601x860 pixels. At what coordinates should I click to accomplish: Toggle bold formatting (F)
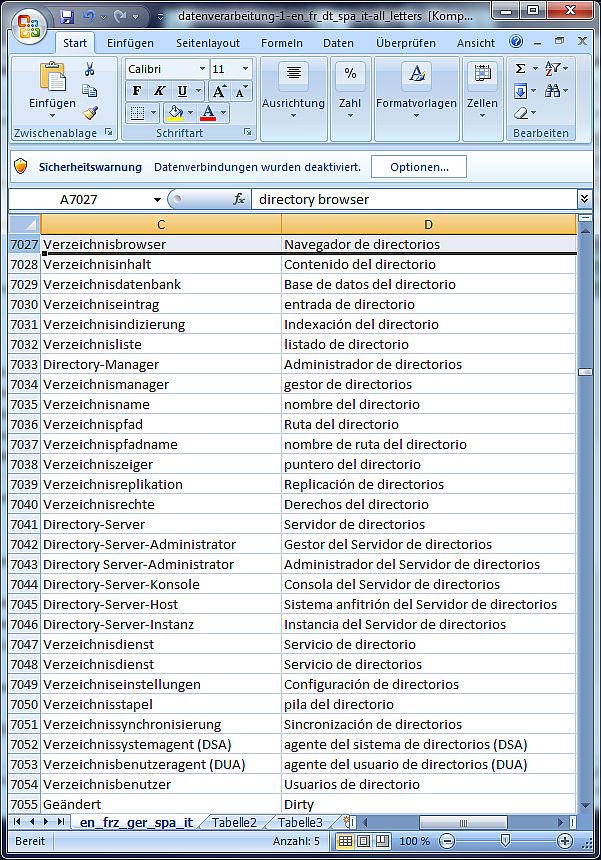point(137,91)
